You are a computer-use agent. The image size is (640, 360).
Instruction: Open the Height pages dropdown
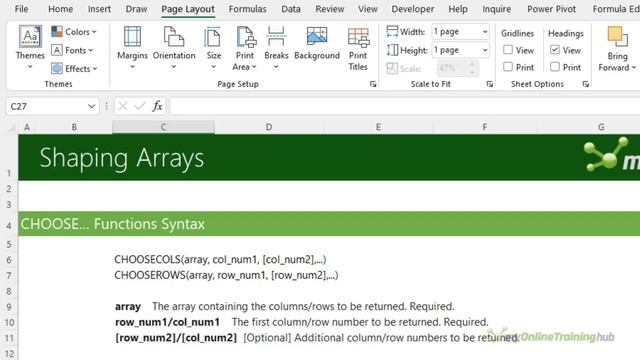[485, 50]
